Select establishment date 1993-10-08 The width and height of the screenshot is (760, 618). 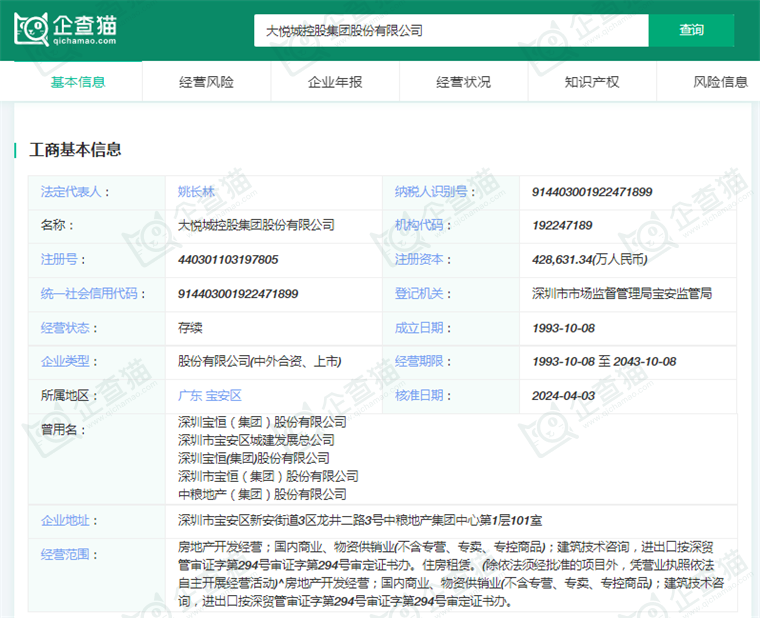563,328
